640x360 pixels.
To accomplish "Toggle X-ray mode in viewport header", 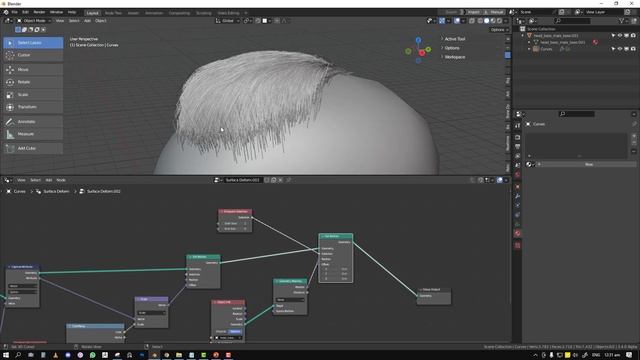I will [x=472, y=21].
